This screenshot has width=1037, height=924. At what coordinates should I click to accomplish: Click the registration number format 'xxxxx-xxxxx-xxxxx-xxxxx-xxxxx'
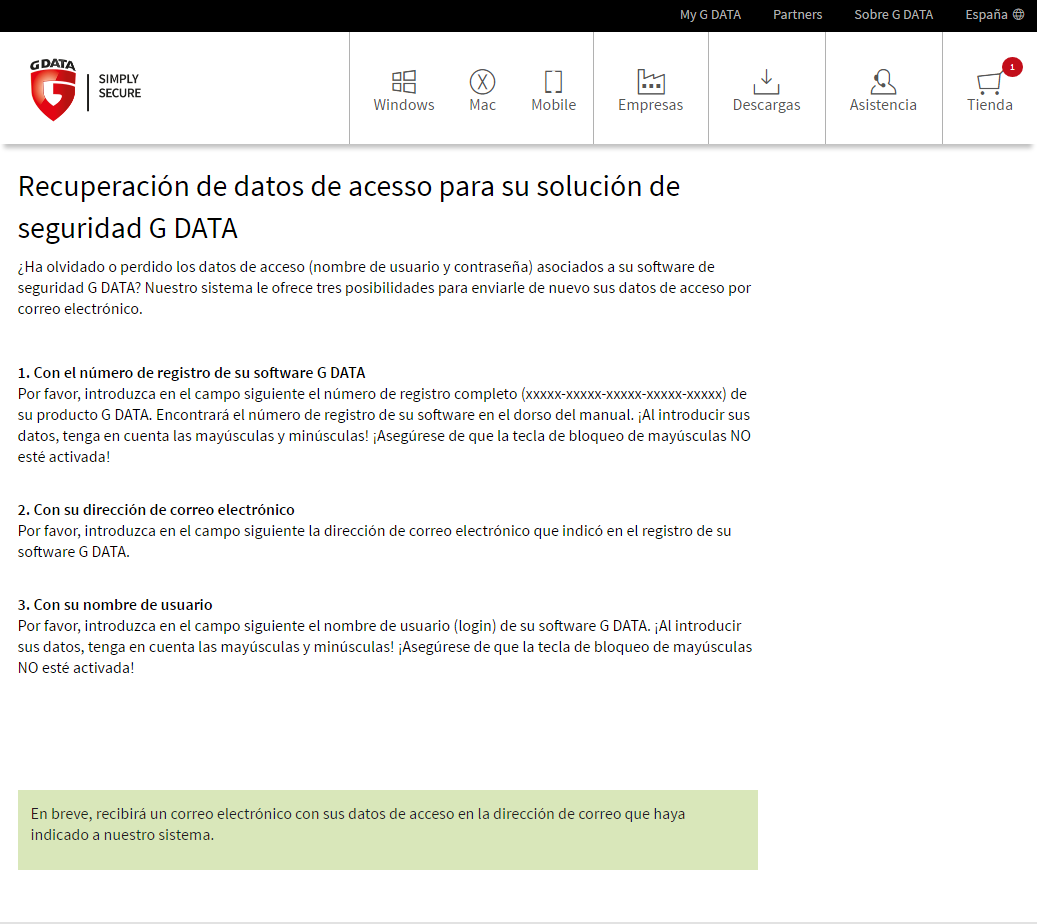624,394
